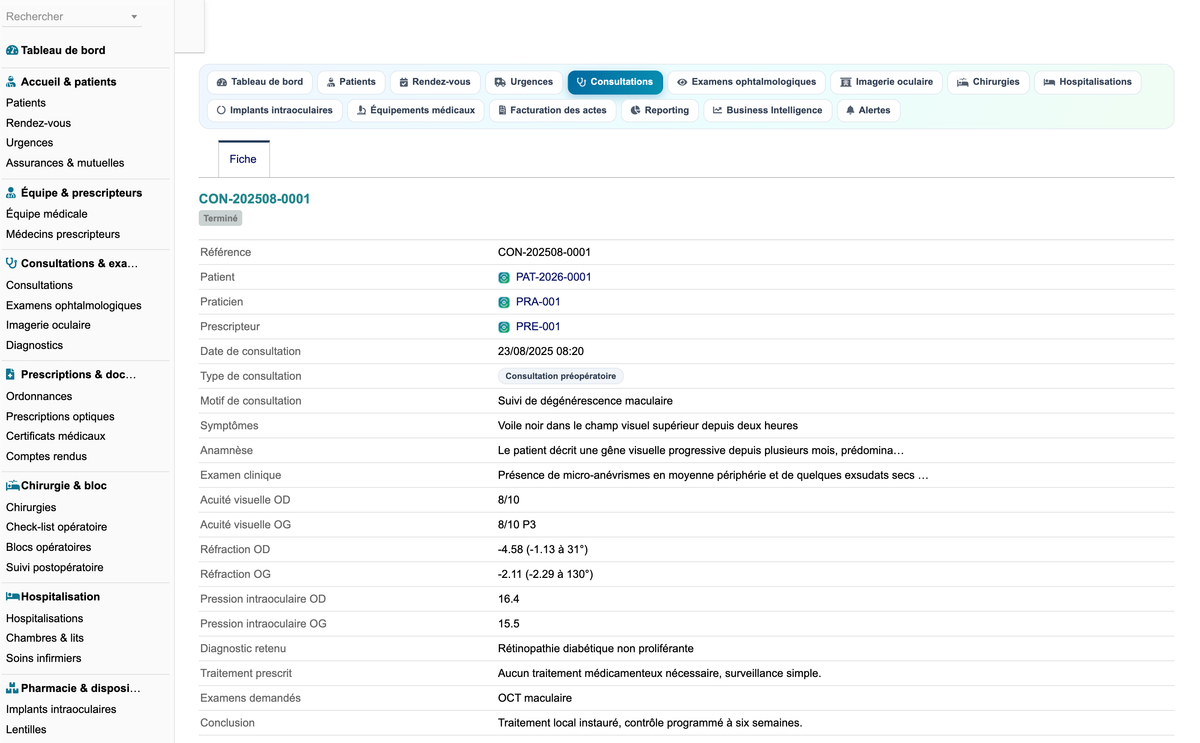1200x743 pixels.
Task: Open Comptes rendus in the sidebar
Action: pyautogui.click(x=46, y=456)
